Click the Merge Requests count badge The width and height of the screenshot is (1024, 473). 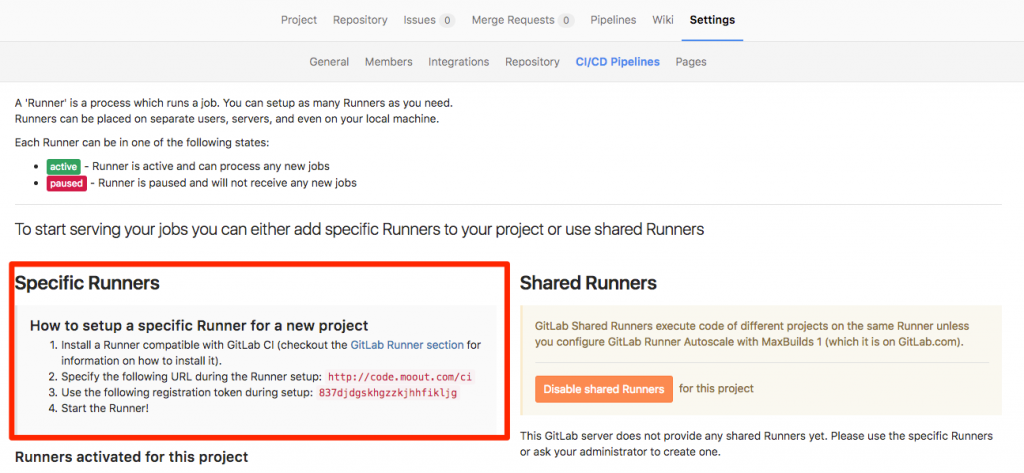click(x=566, y=20)
